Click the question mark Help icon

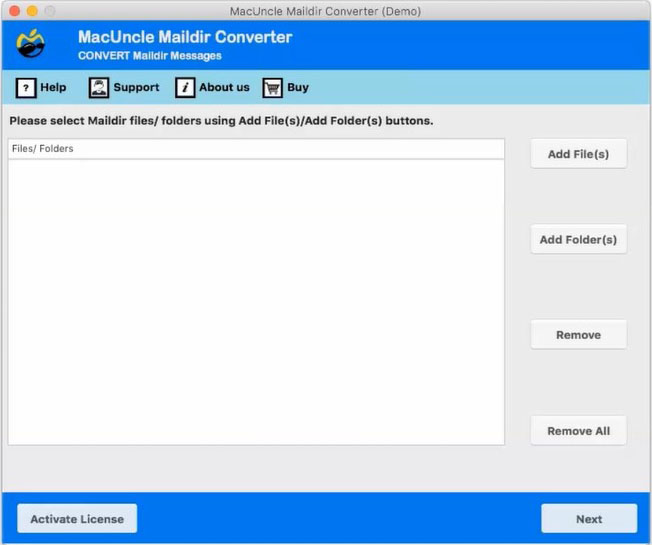[26, 88]
